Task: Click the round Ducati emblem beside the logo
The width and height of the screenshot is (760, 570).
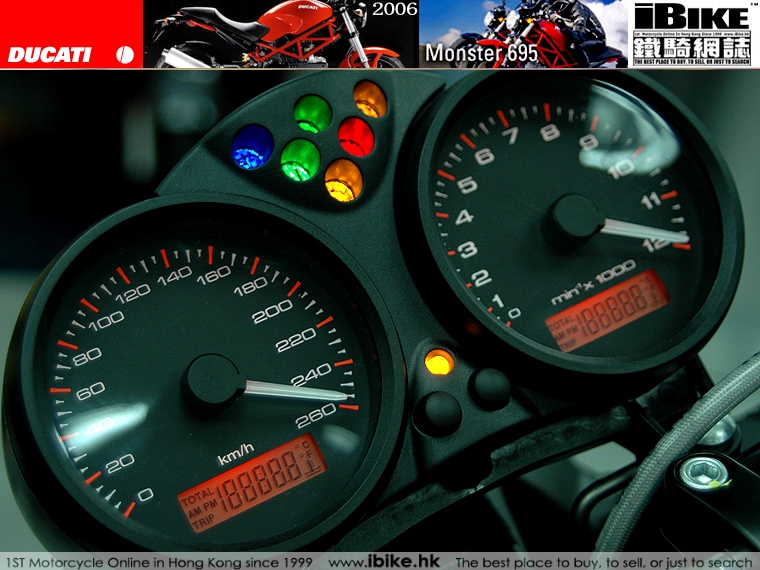Action: (125, 55)
